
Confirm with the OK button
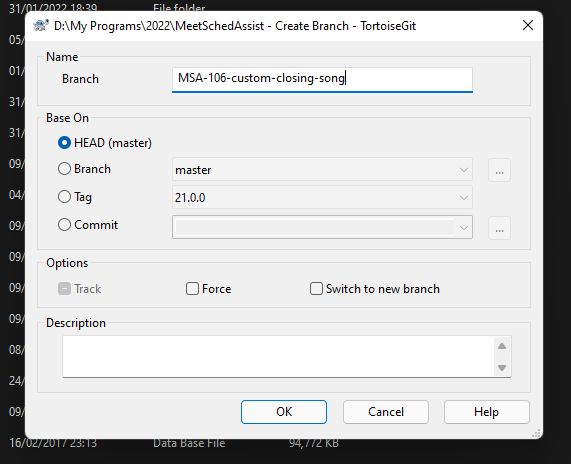pos(284,412)
